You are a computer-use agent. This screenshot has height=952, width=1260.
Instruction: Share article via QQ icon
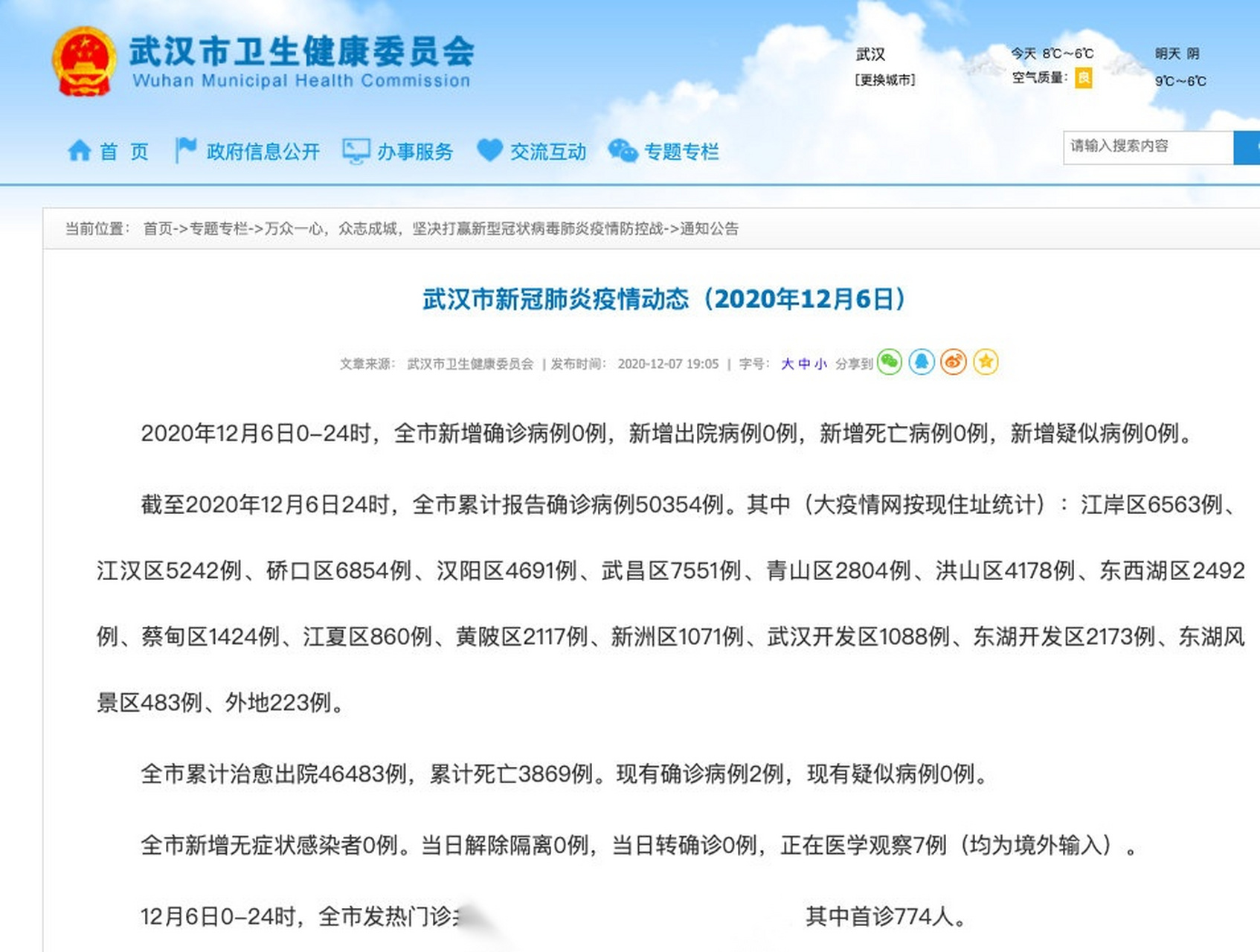point(922,362)
